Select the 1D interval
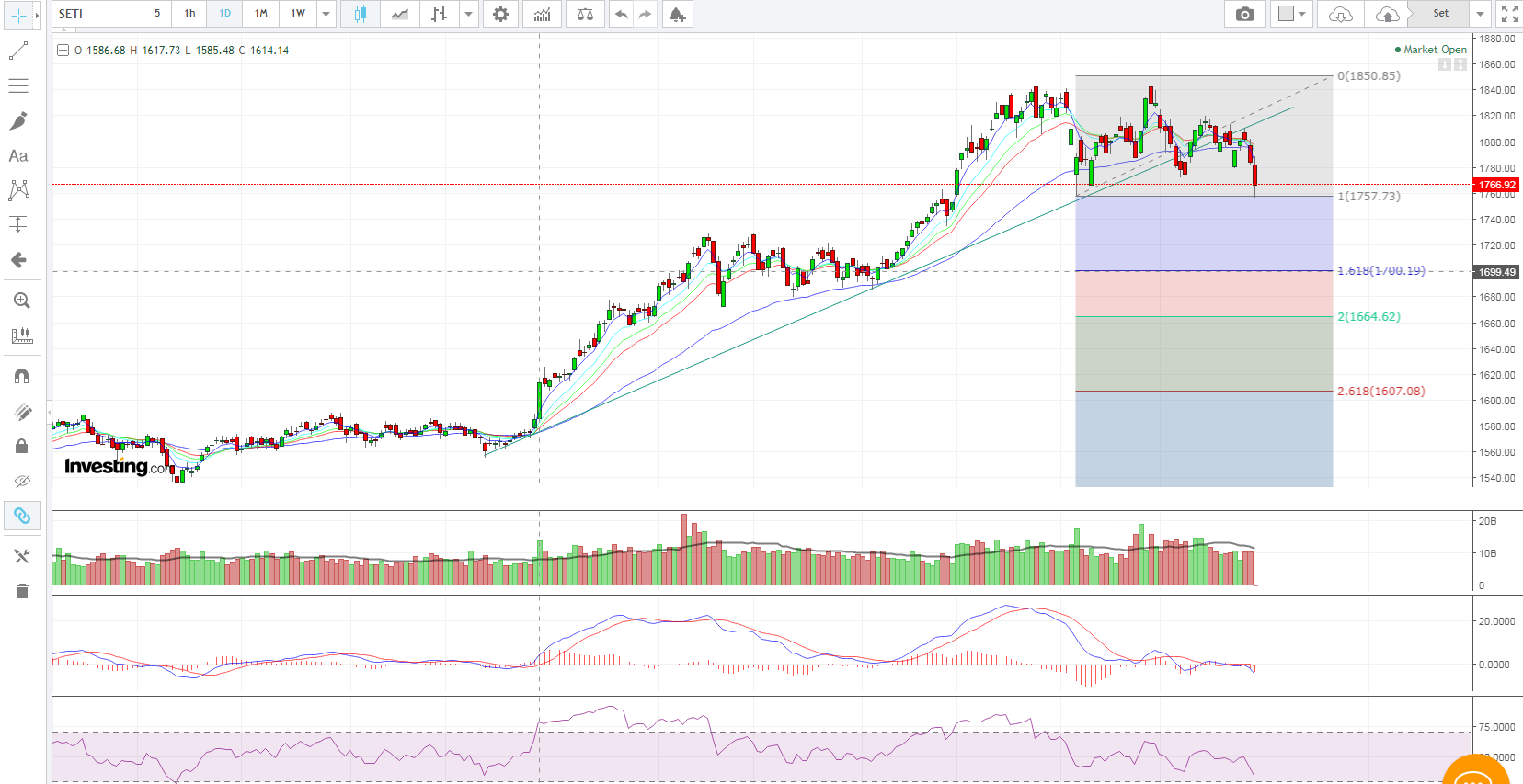Screen dimensions: 1523x784 click(x=225, y=14)
